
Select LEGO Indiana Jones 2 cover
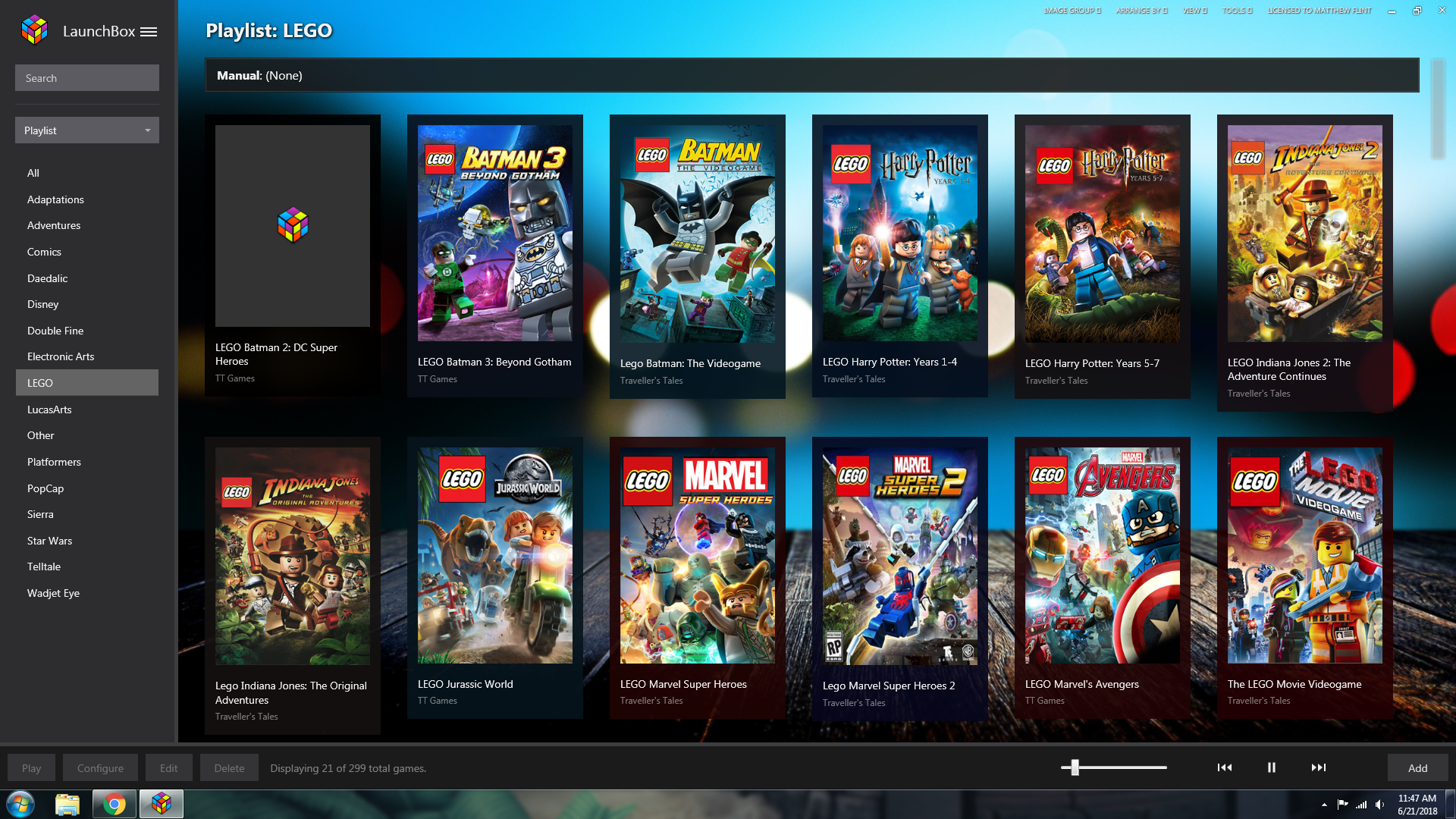1305,234
